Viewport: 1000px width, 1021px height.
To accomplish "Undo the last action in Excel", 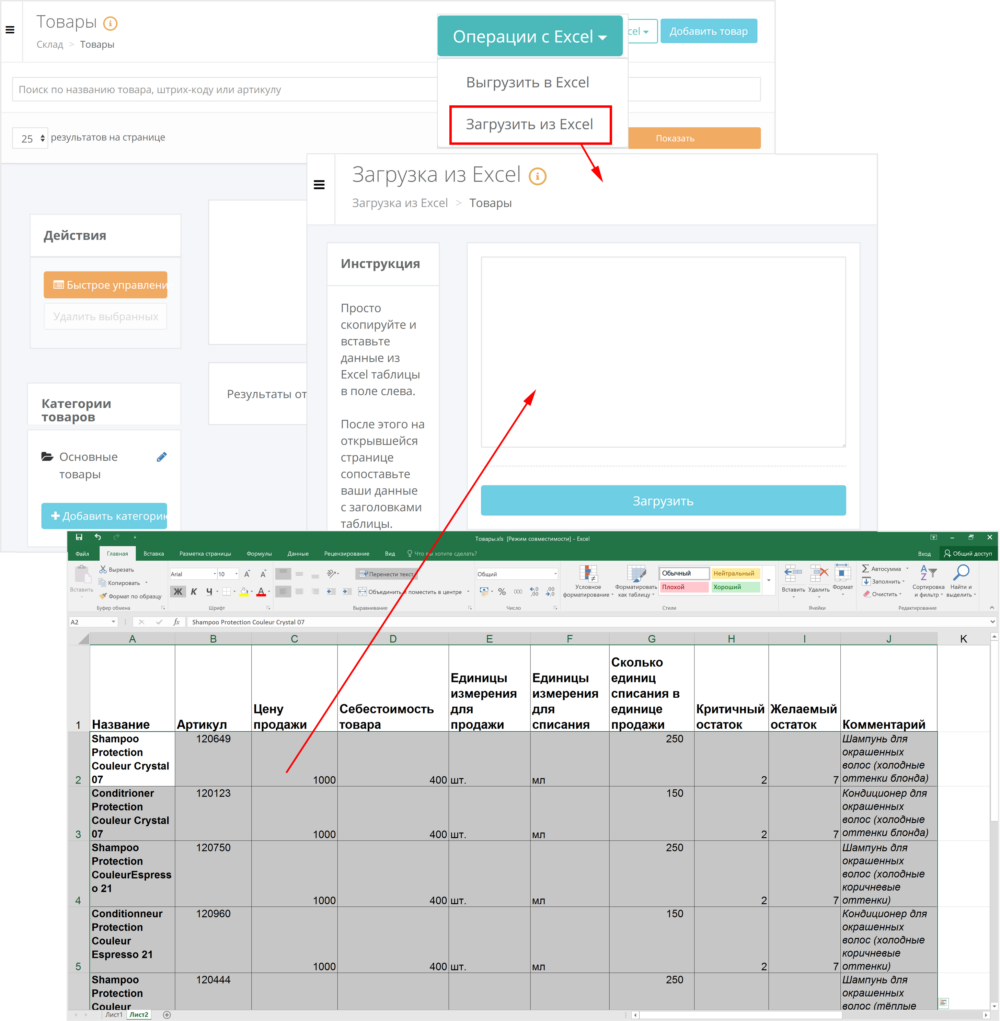I will click(98, 537).
